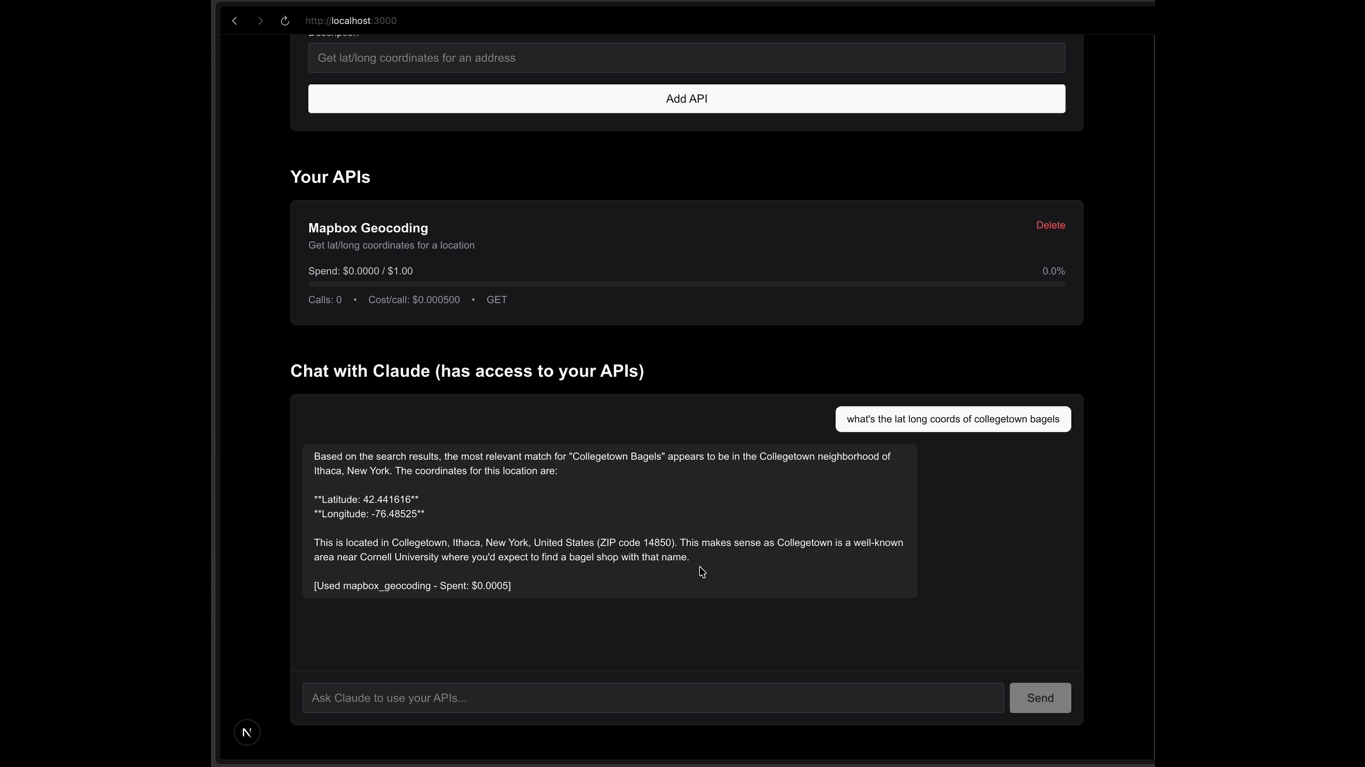Screen dimensions: 1365x767
Task: Click the Cost/call: $0.000500 text
Action: point(413,299)
